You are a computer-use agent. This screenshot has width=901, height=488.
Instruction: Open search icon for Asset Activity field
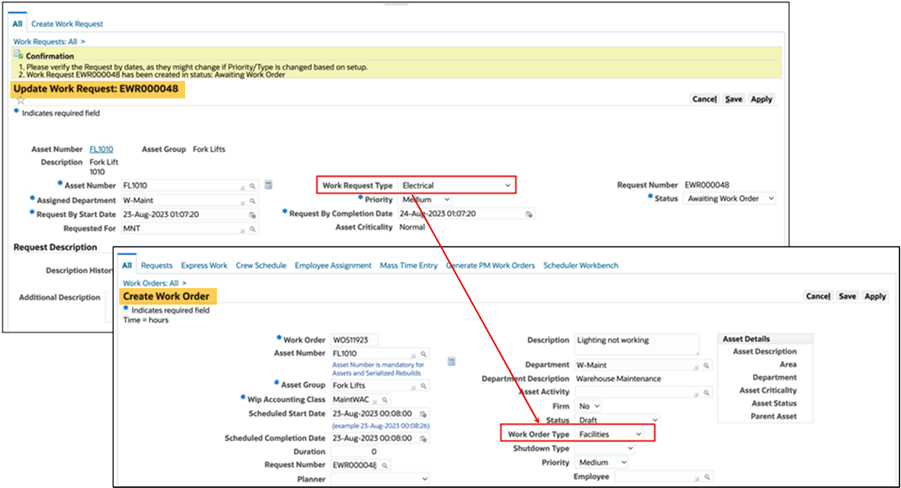click(x=706, y=393)
